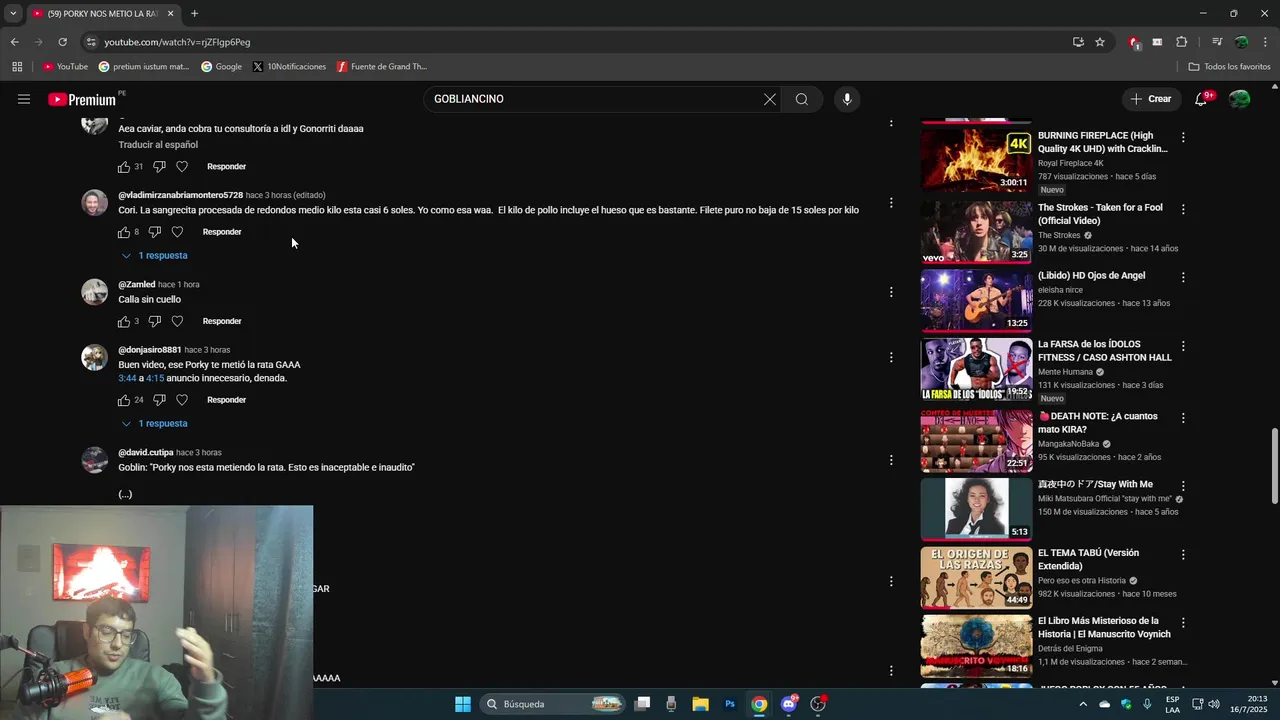Open Google bookmark in bookmarks bar

(222, 67)
